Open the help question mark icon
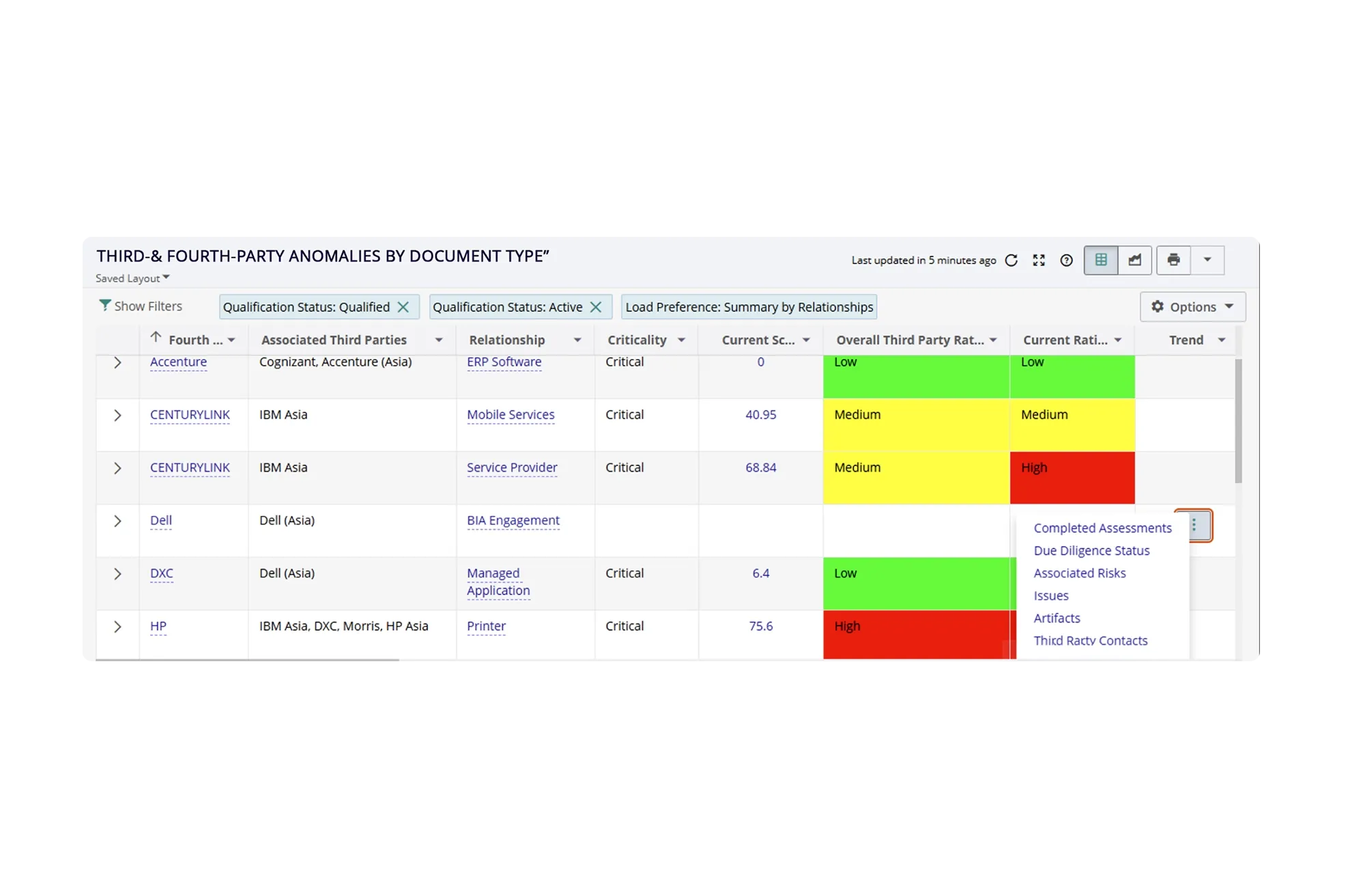Image resolution: width=1348 pixels, height=896 pixels. (x=1066, y=260)
